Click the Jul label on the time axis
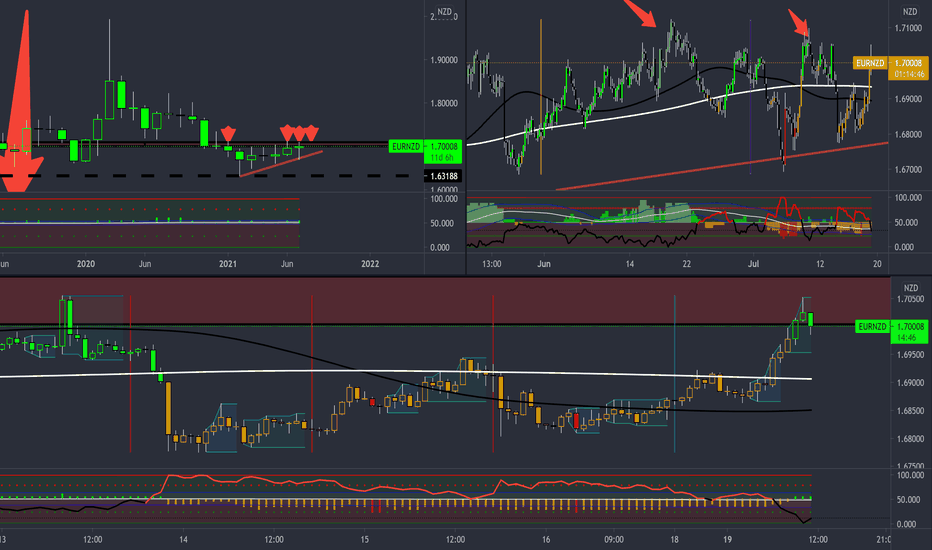Screen dimensions: 932x550 [x=754, y=264]
